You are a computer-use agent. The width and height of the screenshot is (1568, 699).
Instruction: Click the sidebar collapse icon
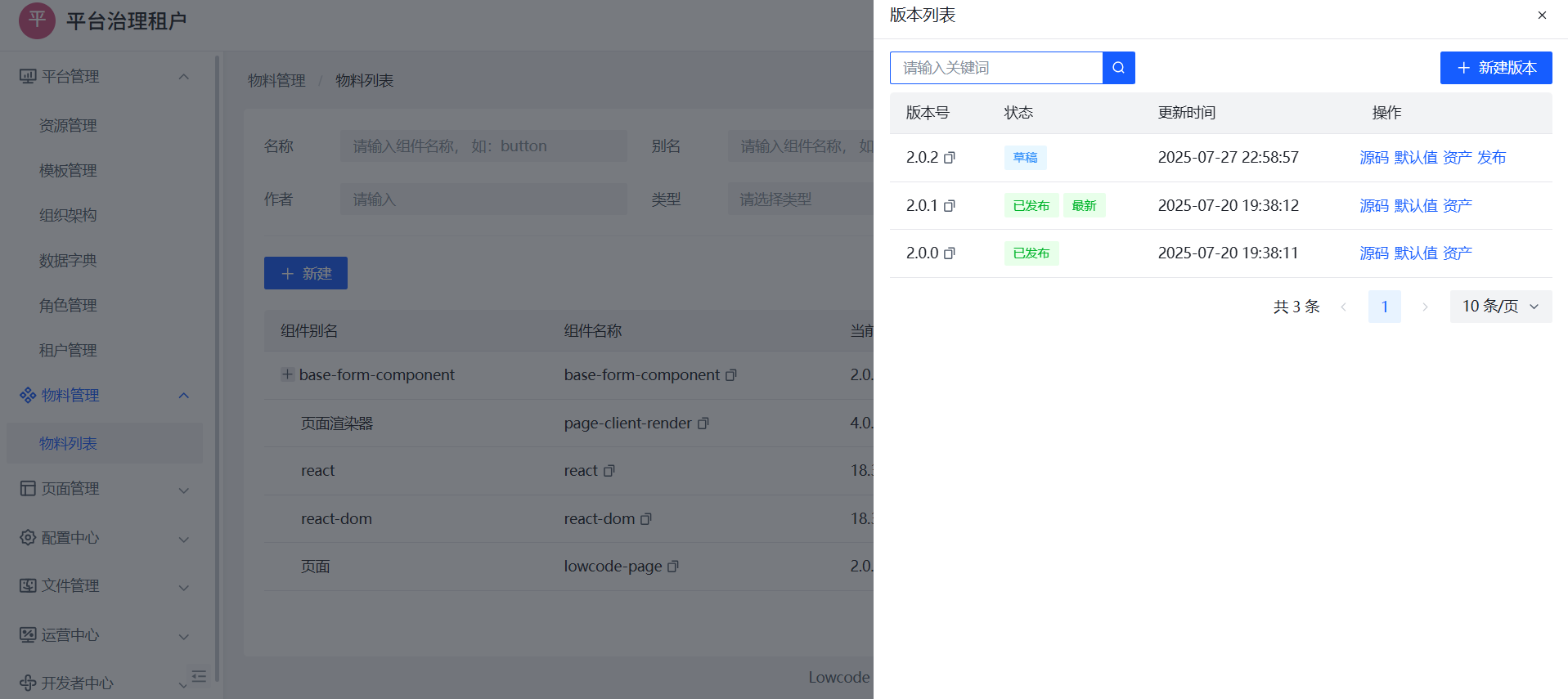pos(199,676)
